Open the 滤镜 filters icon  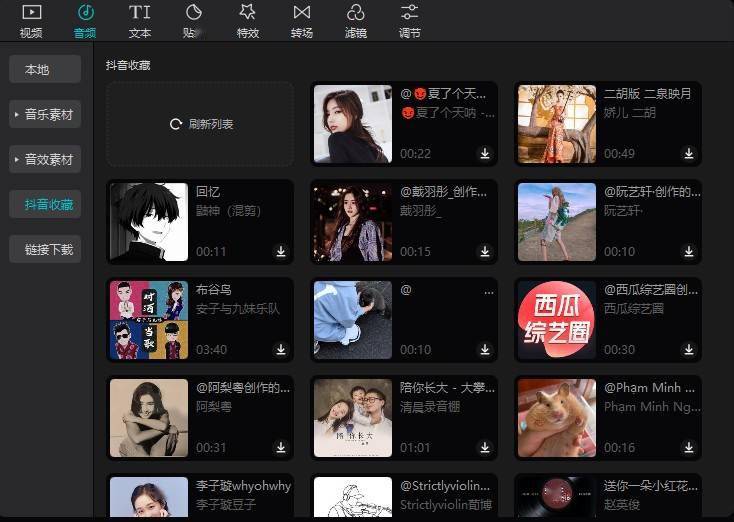pyautogui.click(x=355, y=13)
